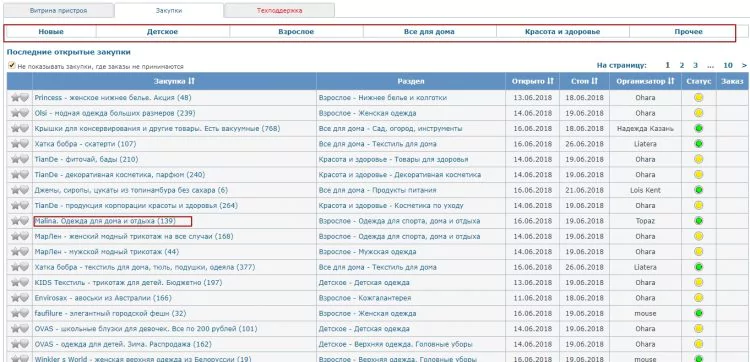Sort by the Стоп date column

[584, 81]
